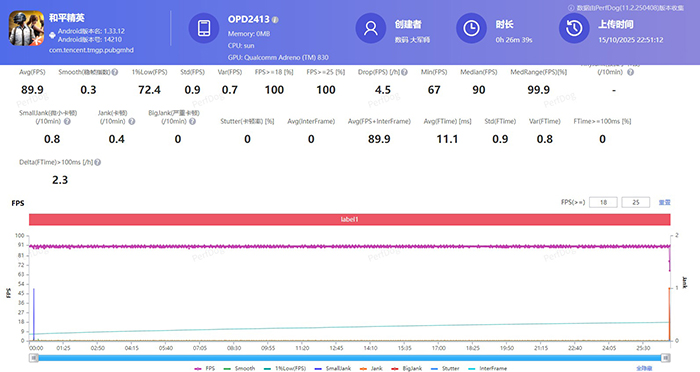Click the Android icon beside the version name
The image size is (700, 372).
52,34
